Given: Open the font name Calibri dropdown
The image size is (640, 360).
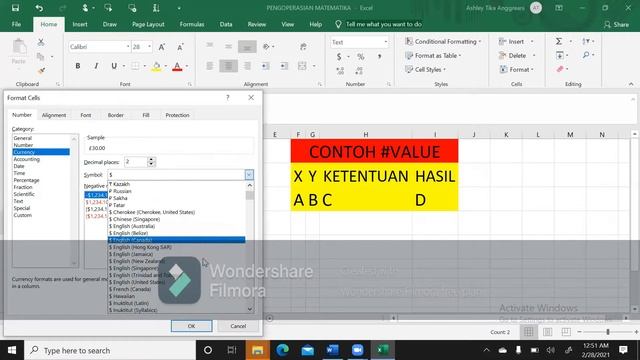Looking at the screenshot, I should pos(128,47).
